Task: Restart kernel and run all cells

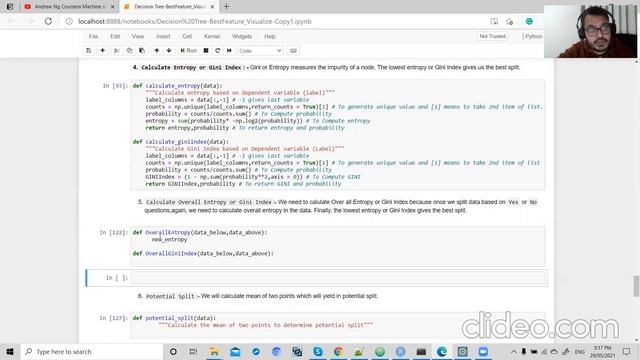Action: click(x=229, y=51)
